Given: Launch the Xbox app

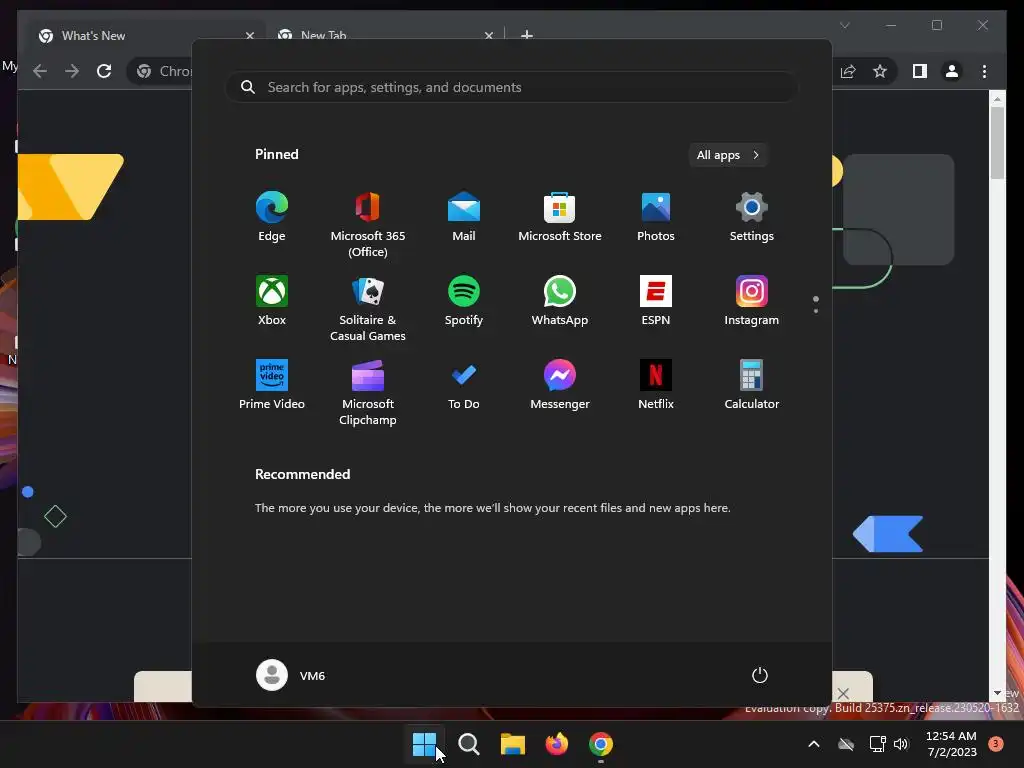Looking at the screenshot, I should 272,301.
